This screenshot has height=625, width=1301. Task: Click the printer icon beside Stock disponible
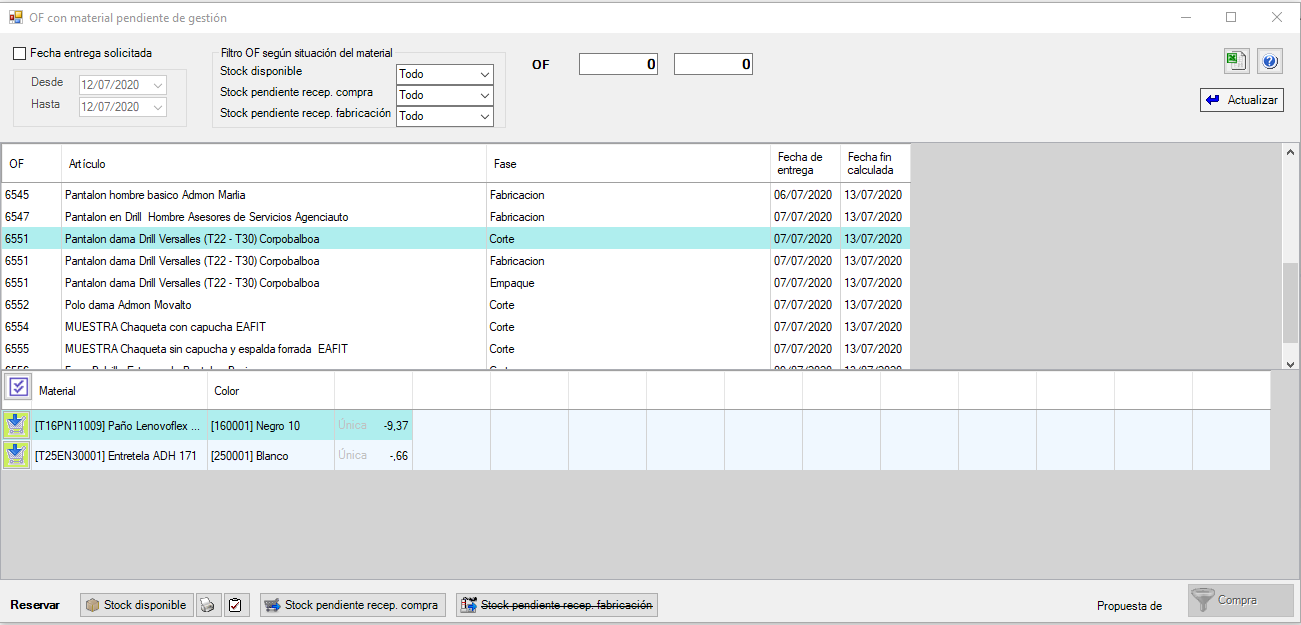coord(207,605)
